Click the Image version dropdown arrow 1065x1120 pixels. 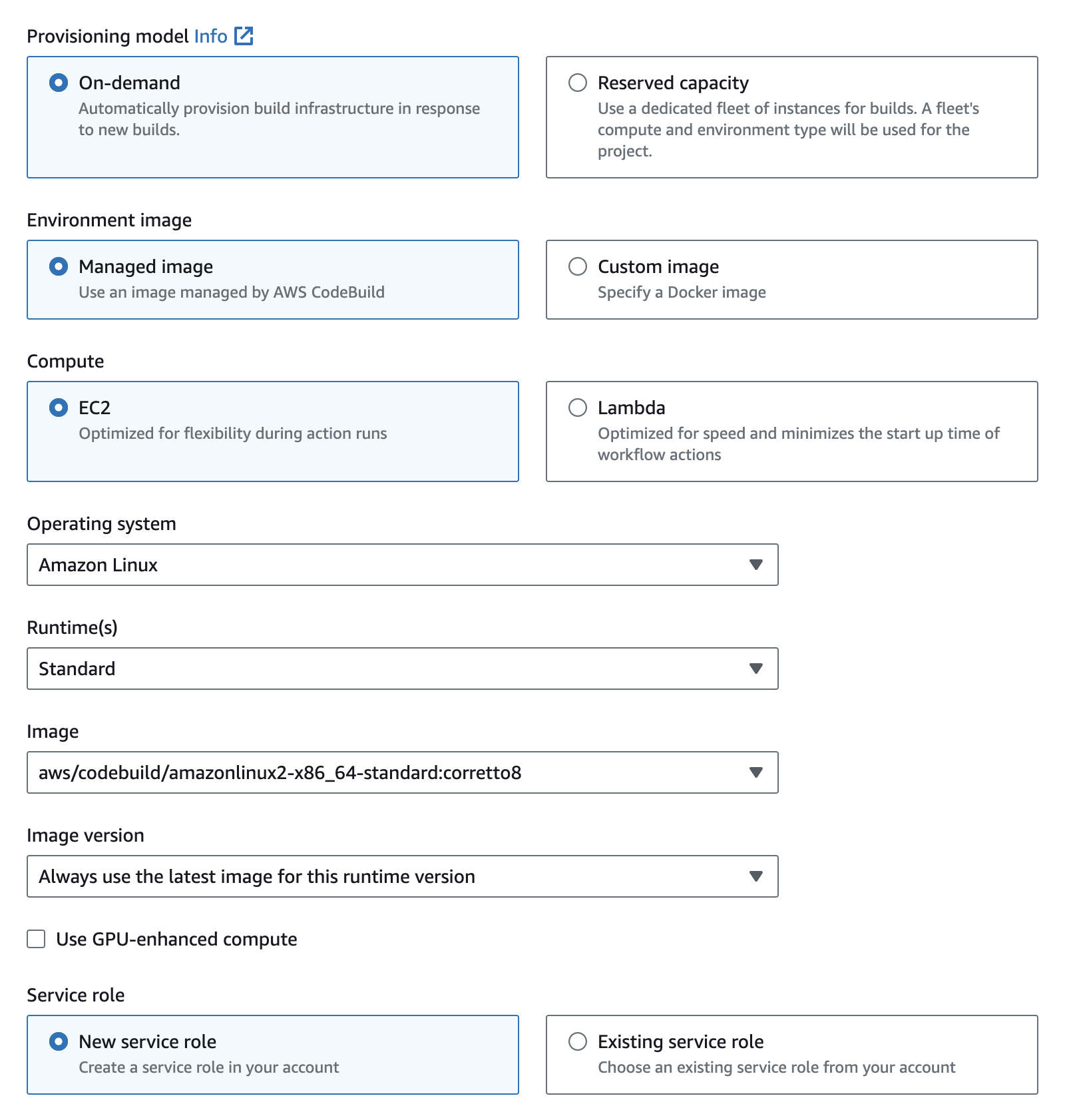click(x=755, y=876)
